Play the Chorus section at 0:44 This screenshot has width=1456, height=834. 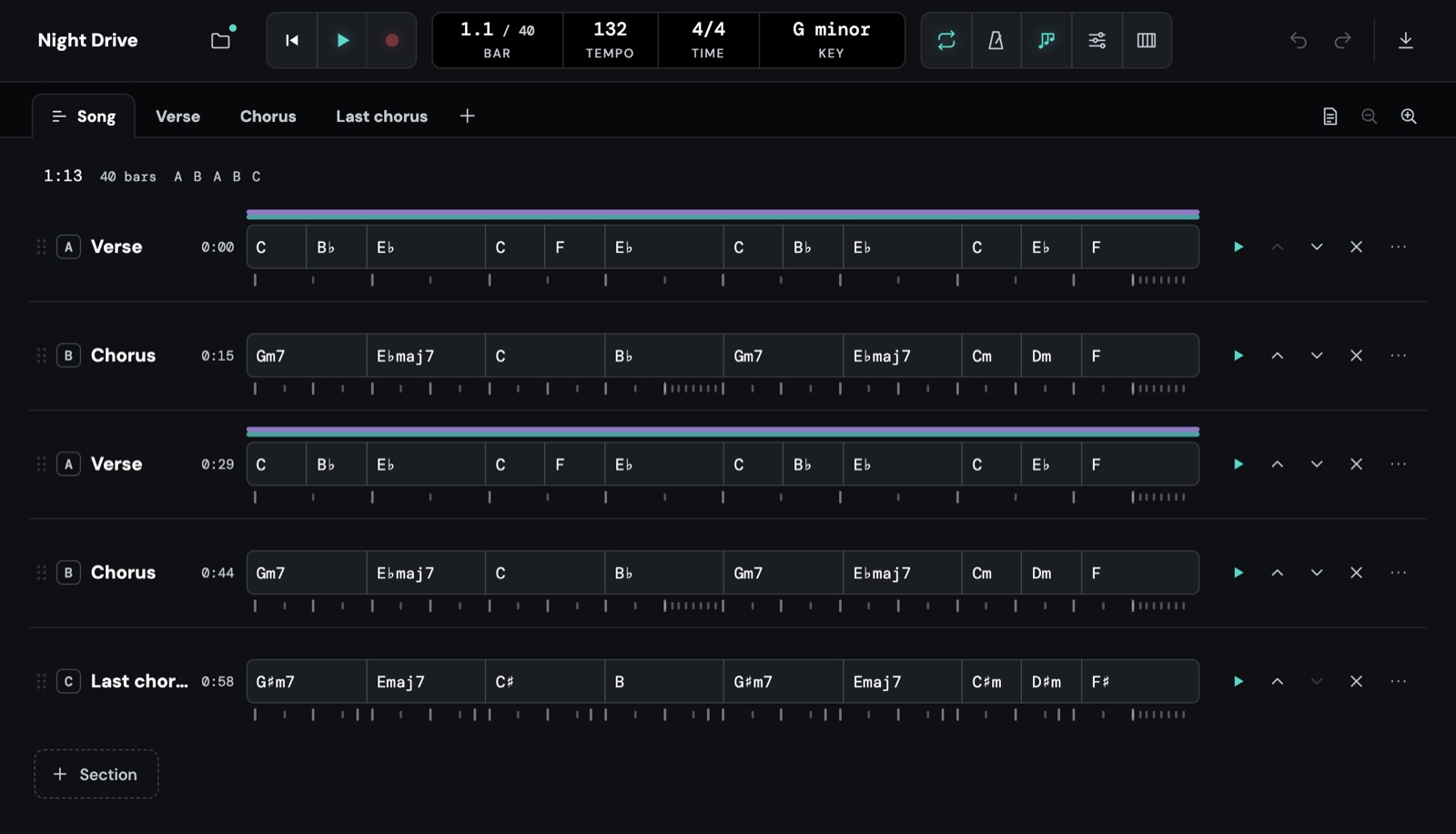pos(1239,573)
